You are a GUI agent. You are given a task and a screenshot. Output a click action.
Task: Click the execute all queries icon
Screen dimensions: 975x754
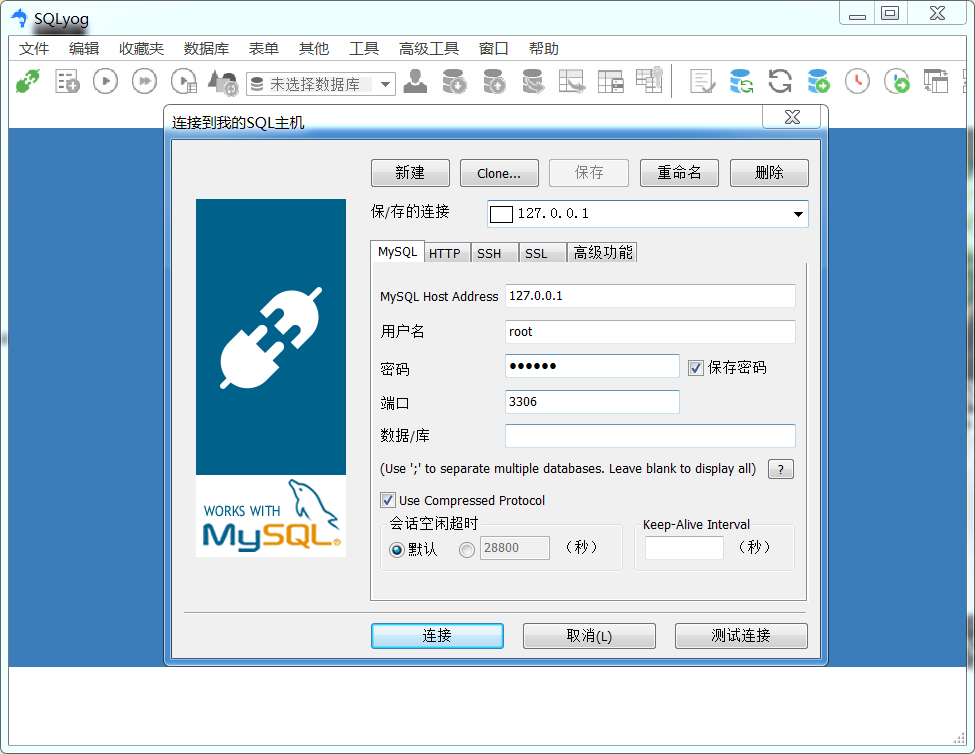coord(144,81)
